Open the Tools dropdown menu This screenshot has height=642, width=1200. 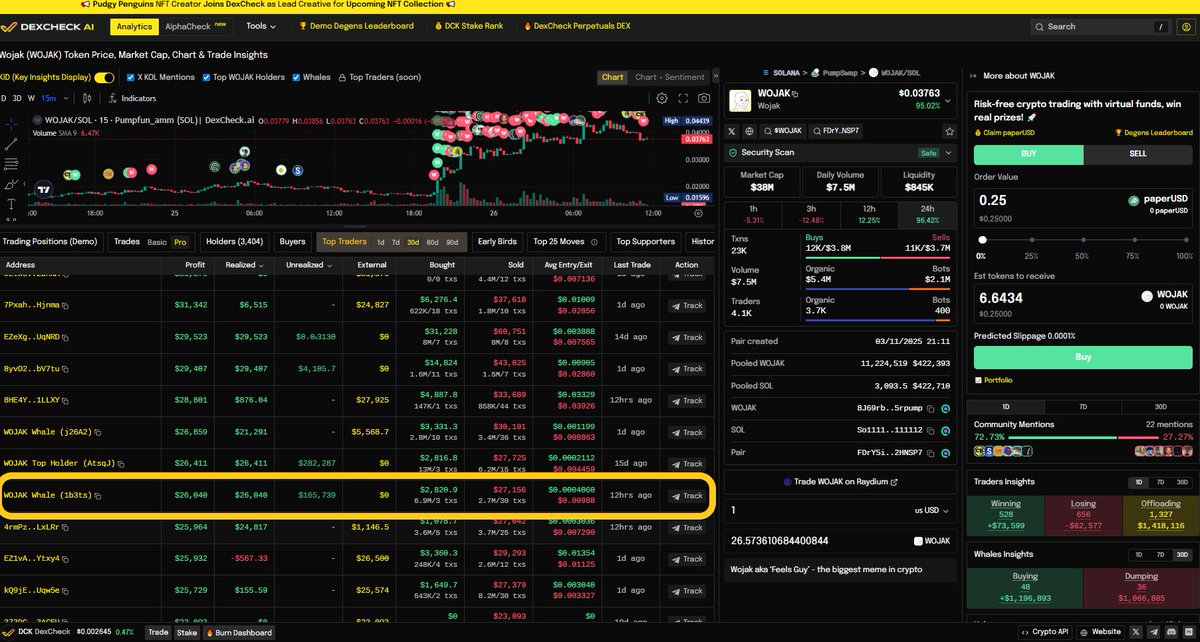262,26
